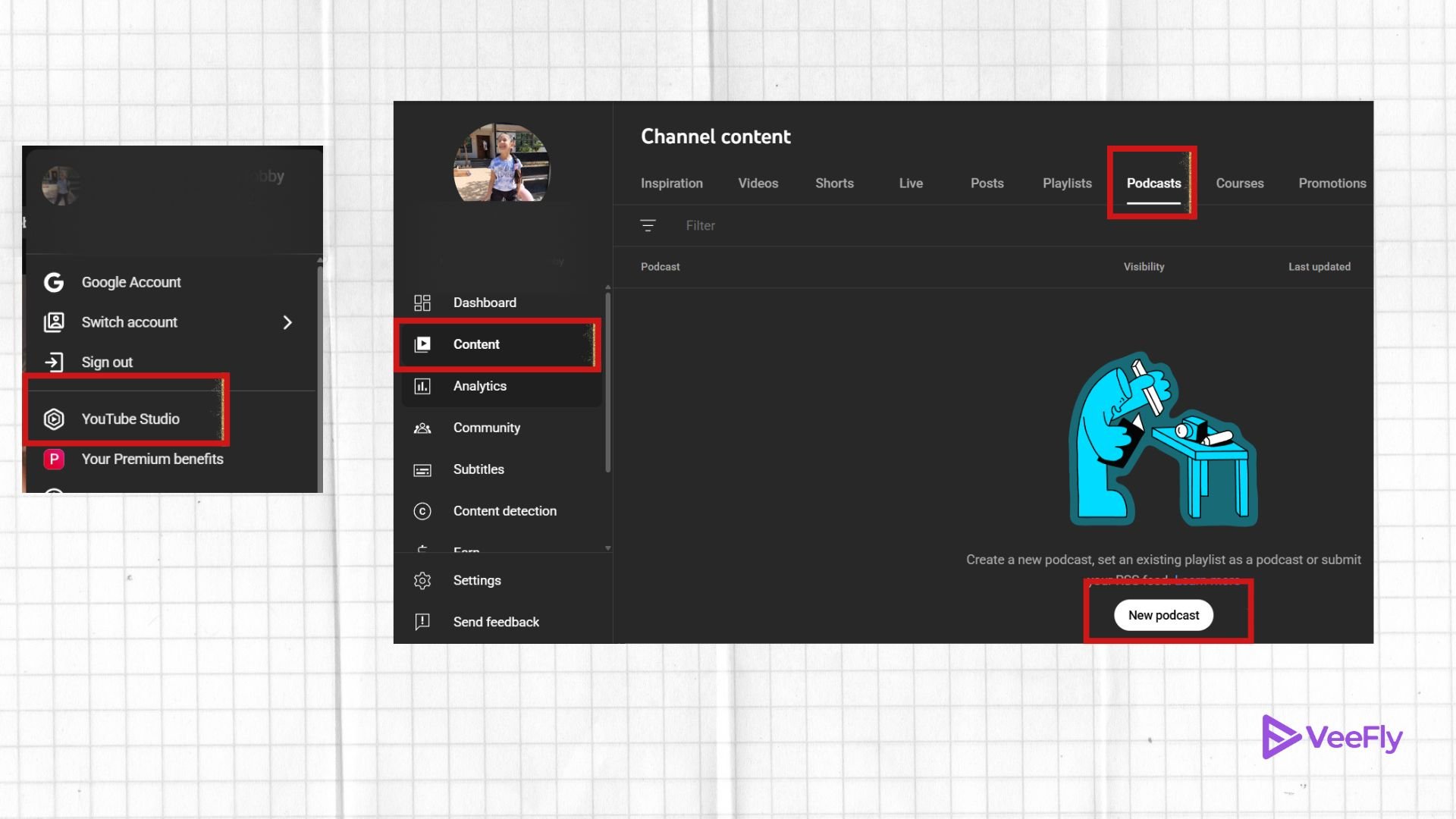The width and height of the screenshot is (1456, 819).
Task: Click the Send feedback icon
Action: click(422, 622)
